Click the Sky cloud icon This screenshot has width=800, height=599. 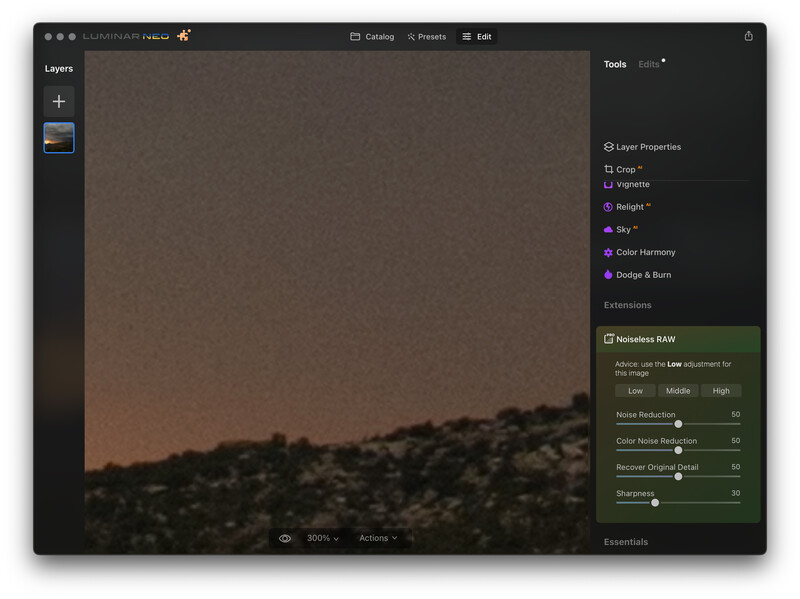[x=608, y=230]
